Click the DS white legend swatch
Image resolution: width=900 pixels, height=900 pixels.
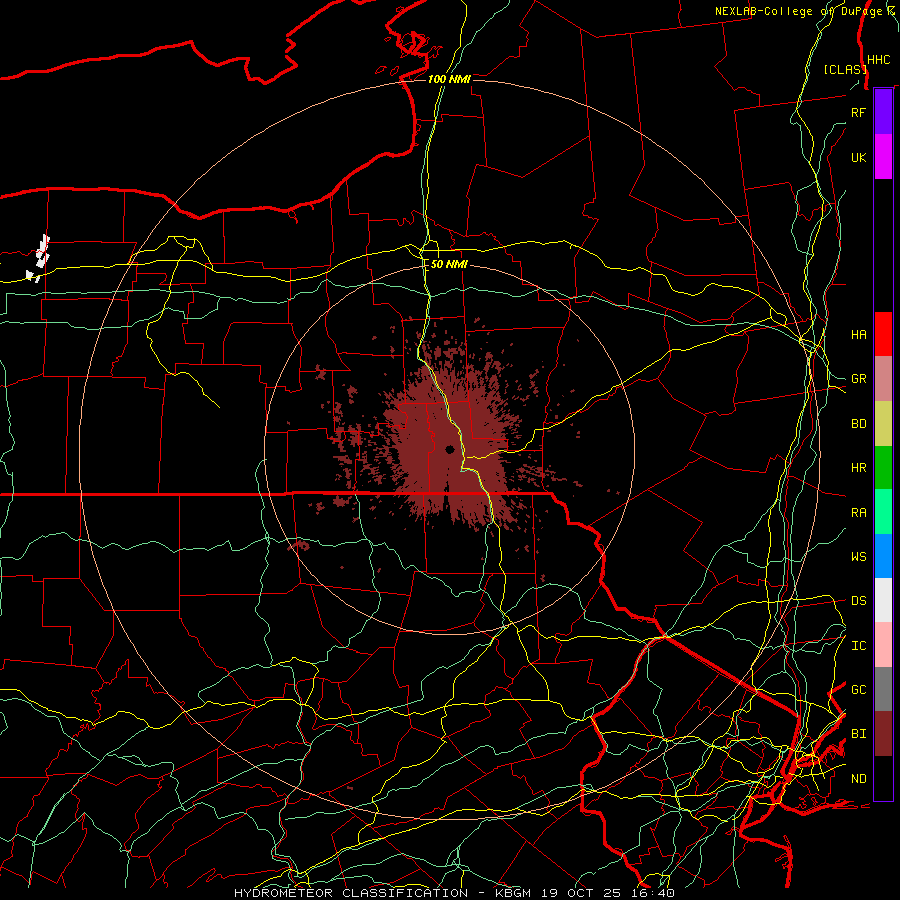click(883, 600)
